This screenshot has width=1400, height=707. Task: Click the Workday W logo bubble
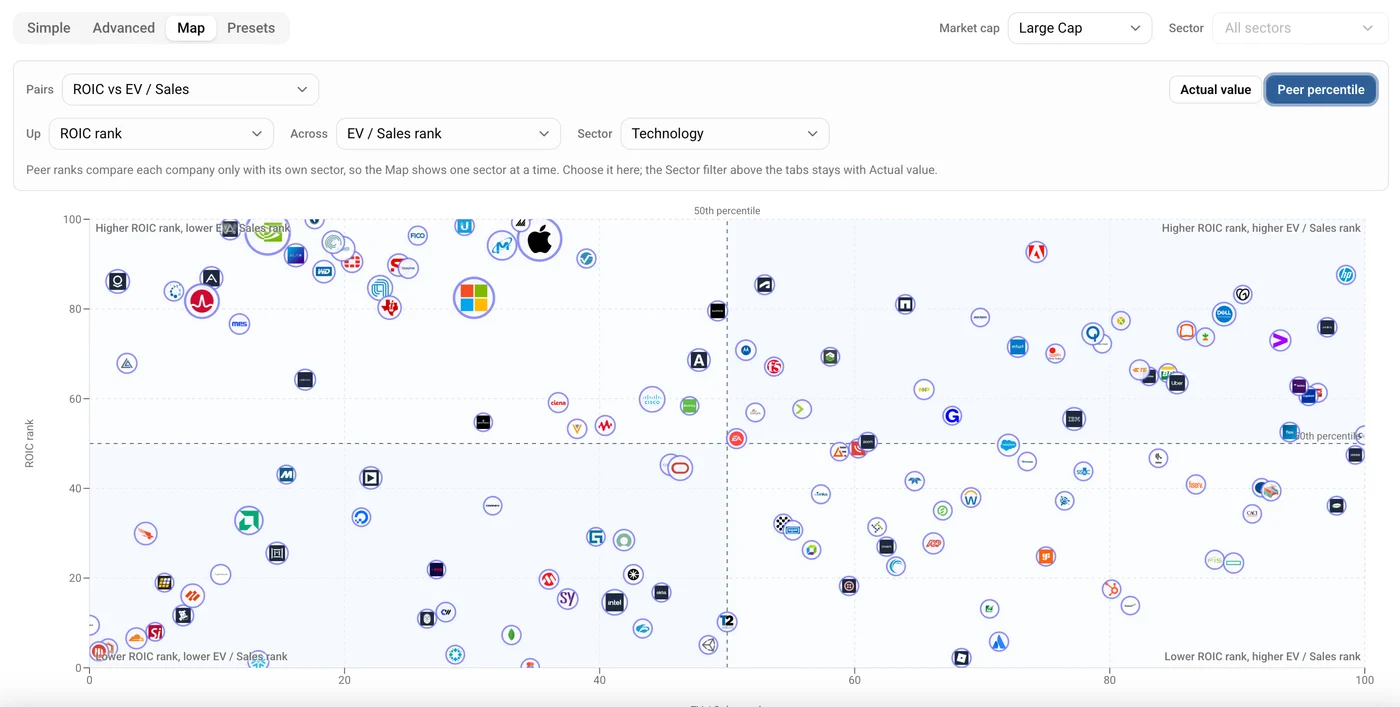point(970,497)
